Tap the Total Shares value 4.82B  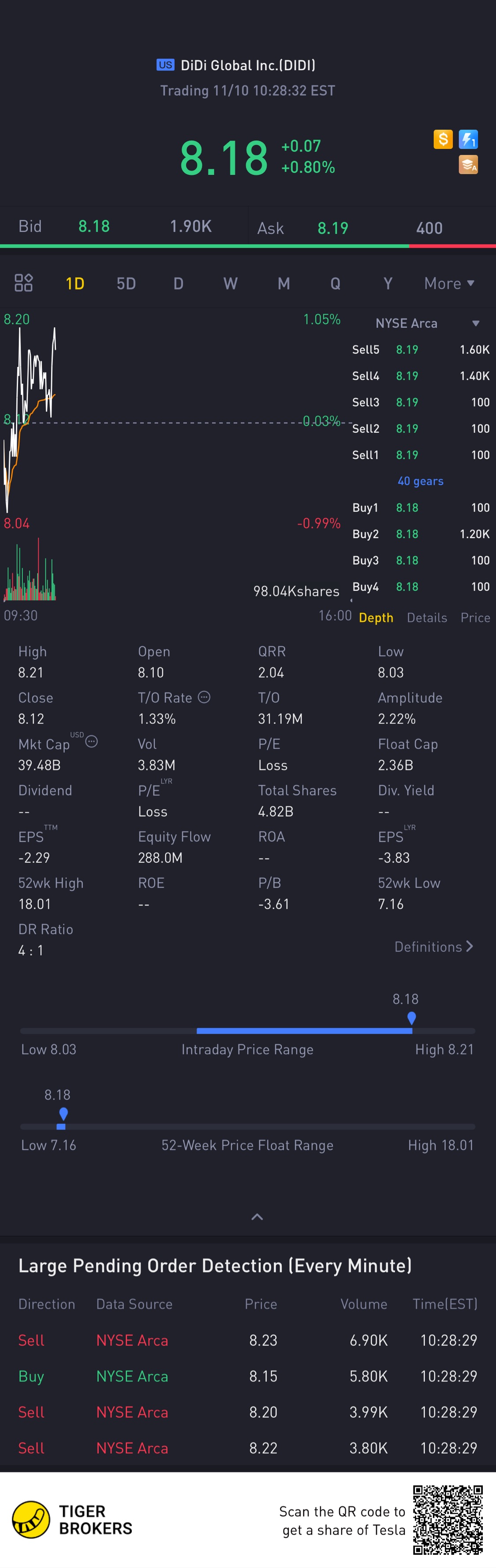(276, 811)
